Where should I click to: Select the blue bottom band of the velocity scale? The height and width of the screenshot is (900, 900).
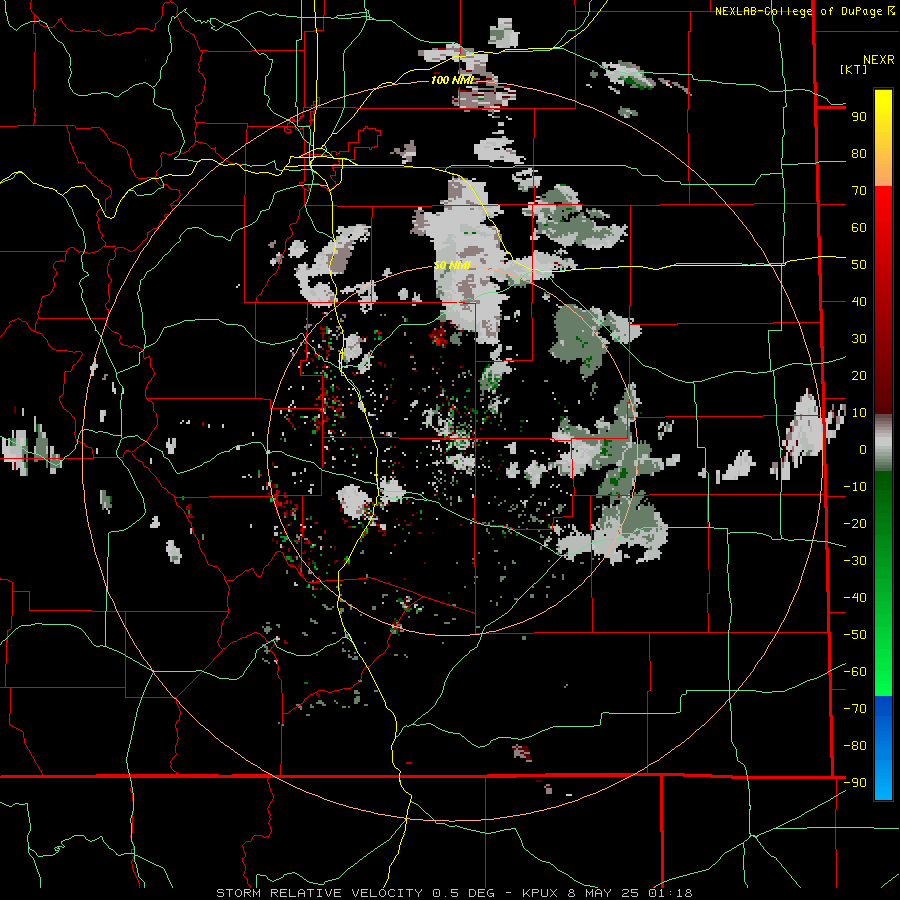tap(883, 747)
